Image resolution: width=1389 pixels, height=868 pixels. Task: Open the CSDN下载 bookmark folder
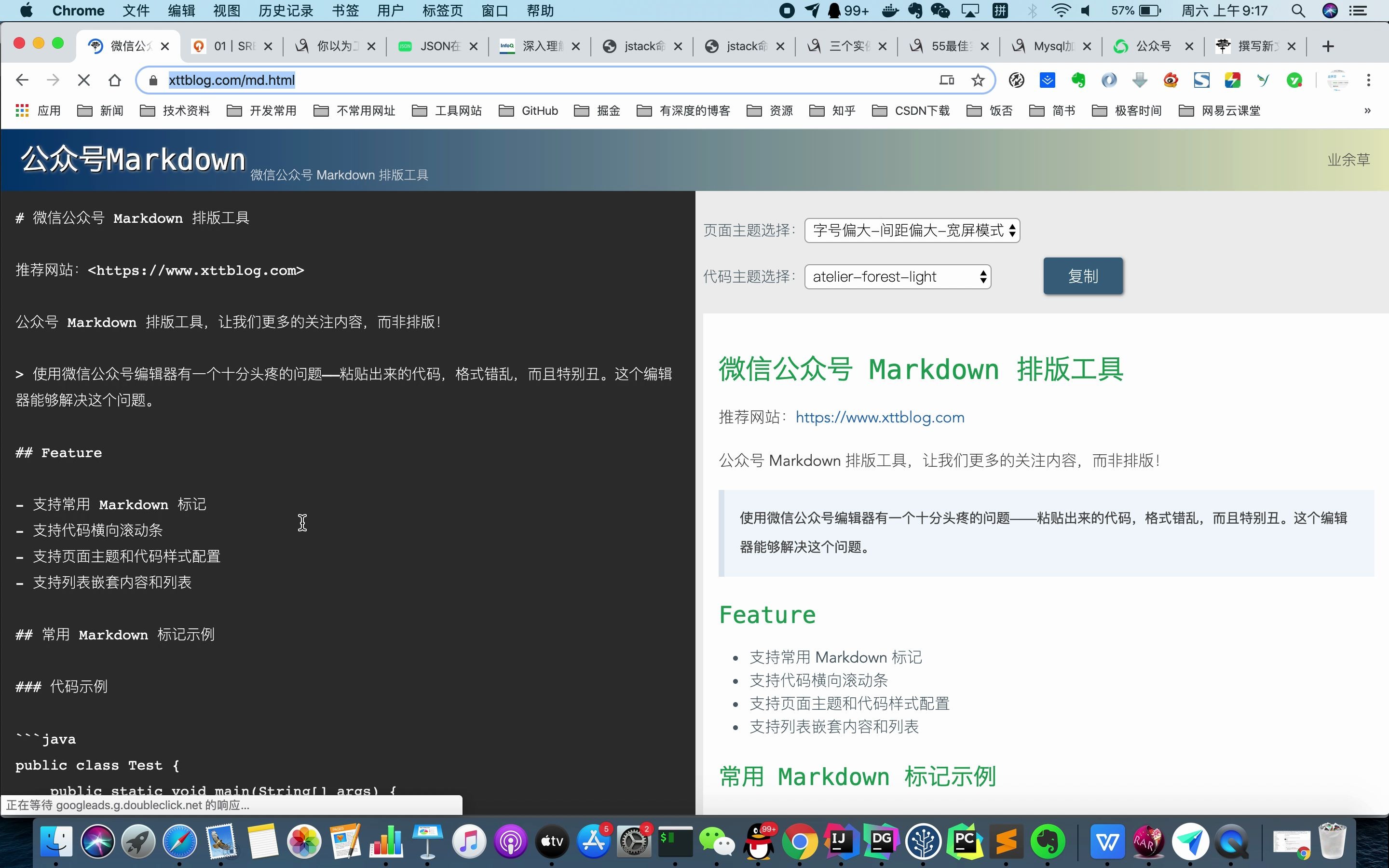pos(911,111)
